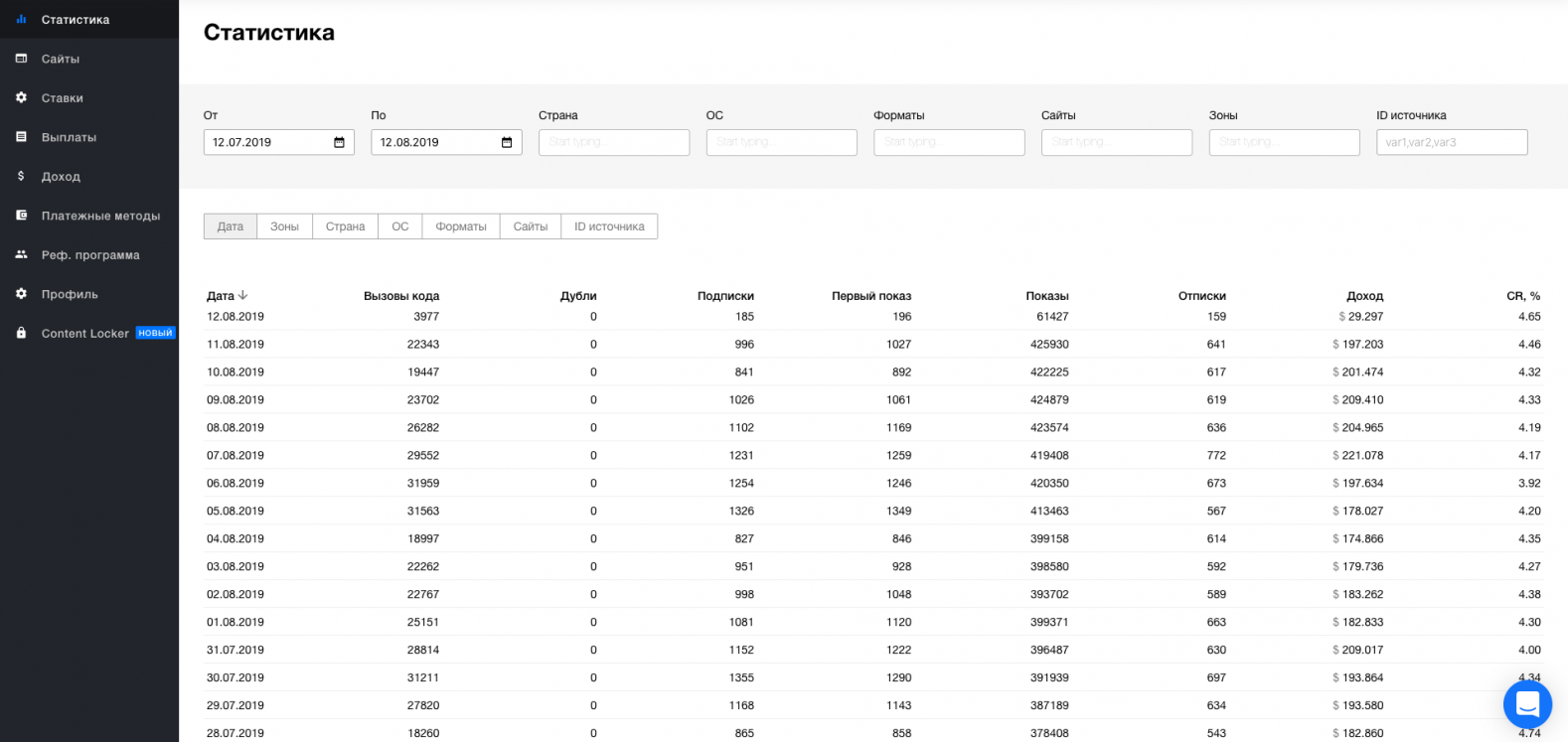Open the Сайты filter field
This screenshot has width=1568, height=742.
[x=1117, y=142]
